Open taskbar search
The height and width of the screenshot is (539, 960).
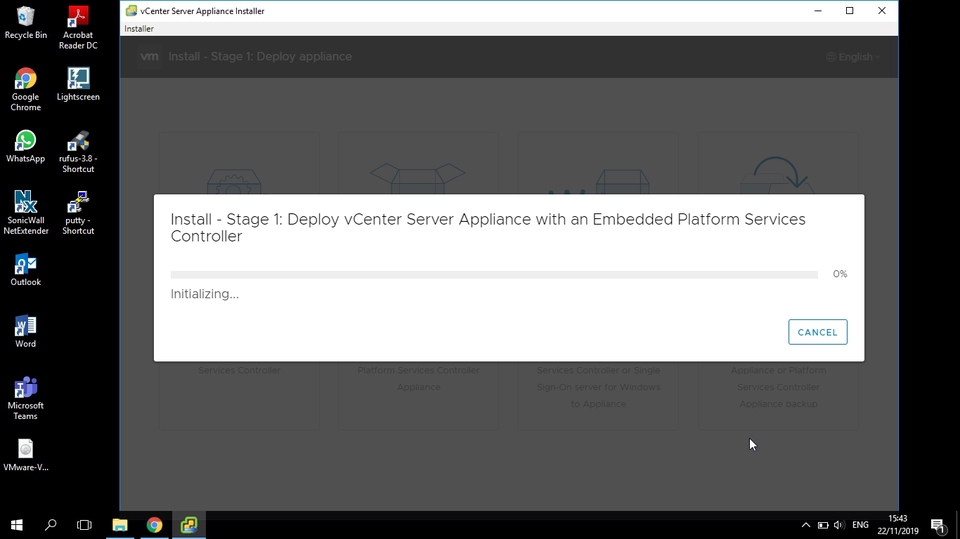pos(51,525)
